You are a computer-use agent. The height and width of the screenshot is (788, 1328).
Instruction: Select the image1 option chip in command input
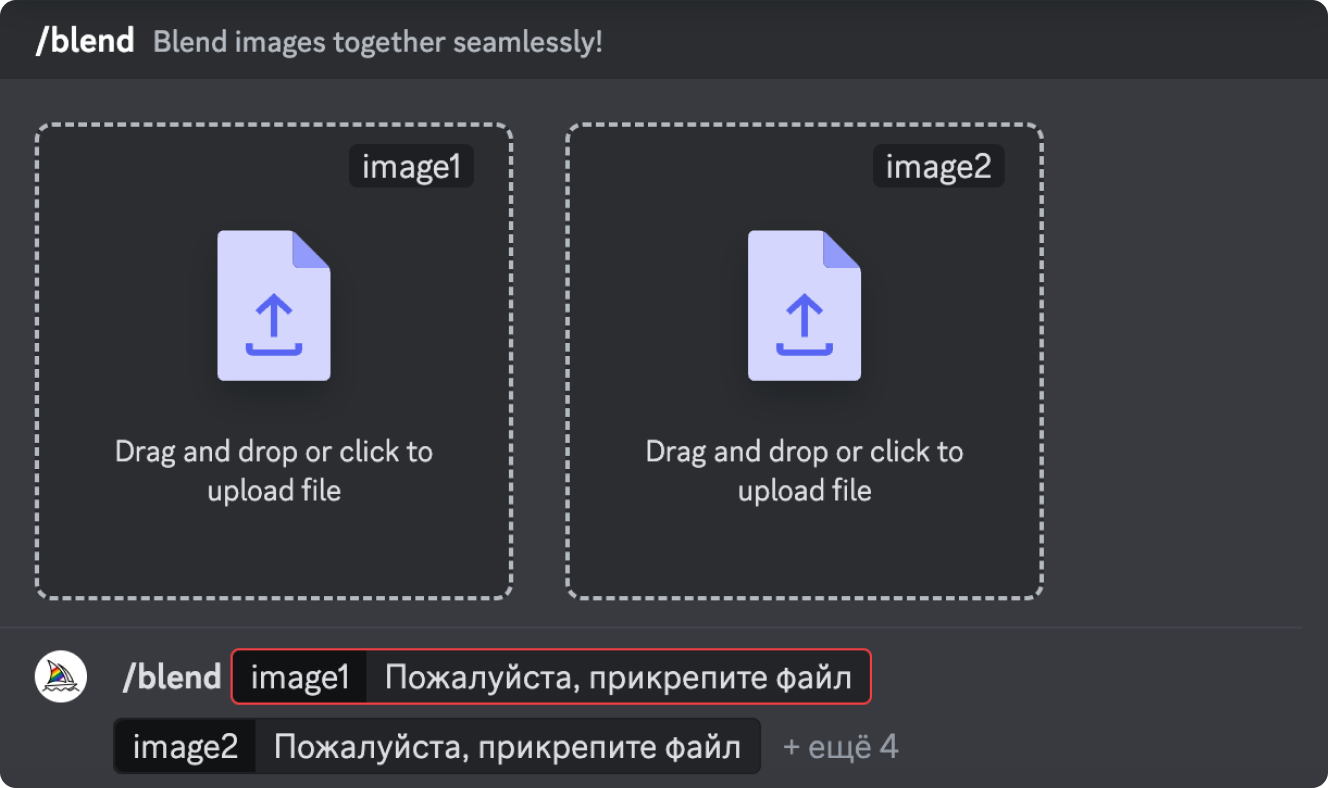pyautogui.click(x=300, y=678)
